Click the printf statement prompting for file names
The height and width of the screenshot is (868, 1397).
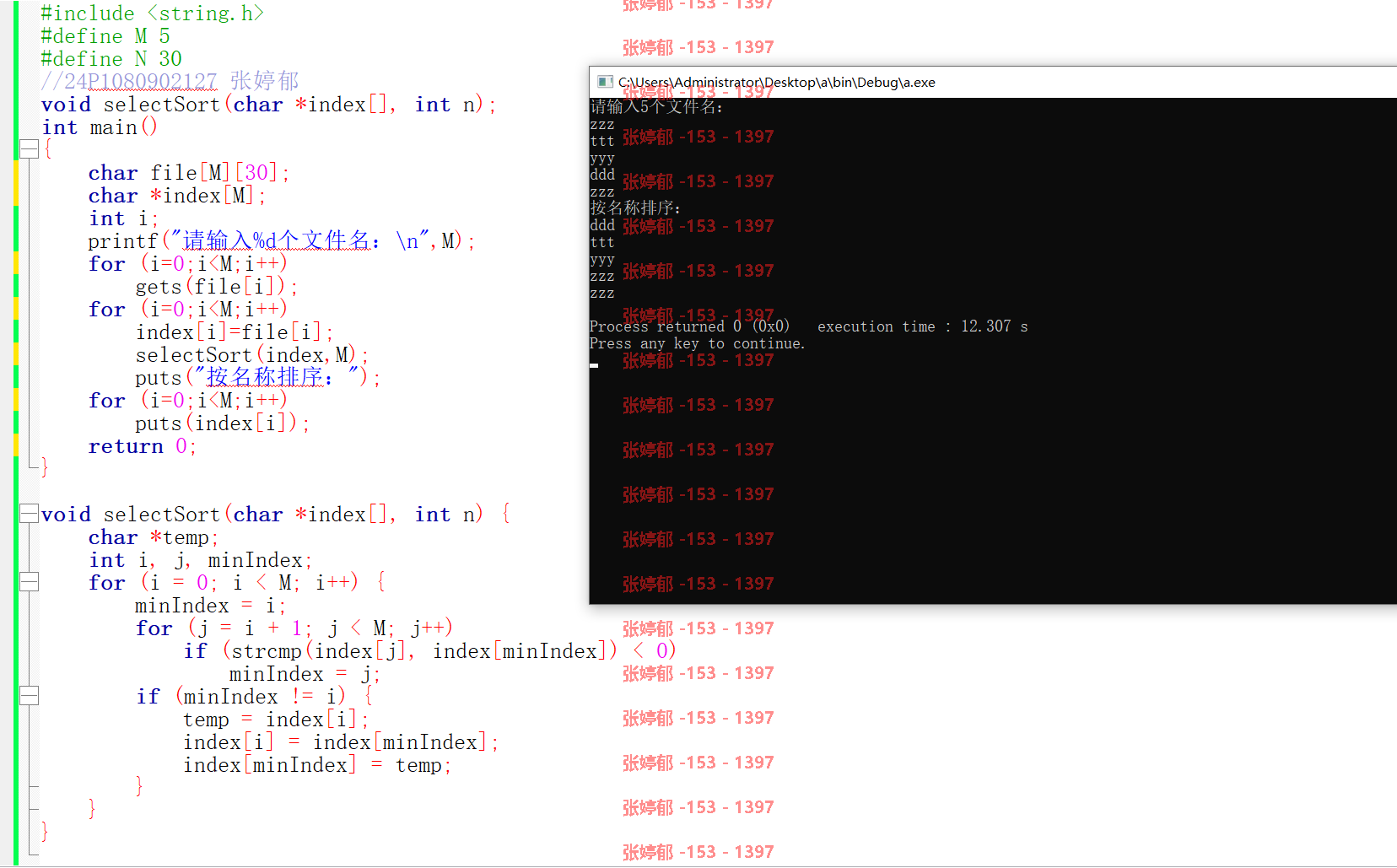click(282, 241)
